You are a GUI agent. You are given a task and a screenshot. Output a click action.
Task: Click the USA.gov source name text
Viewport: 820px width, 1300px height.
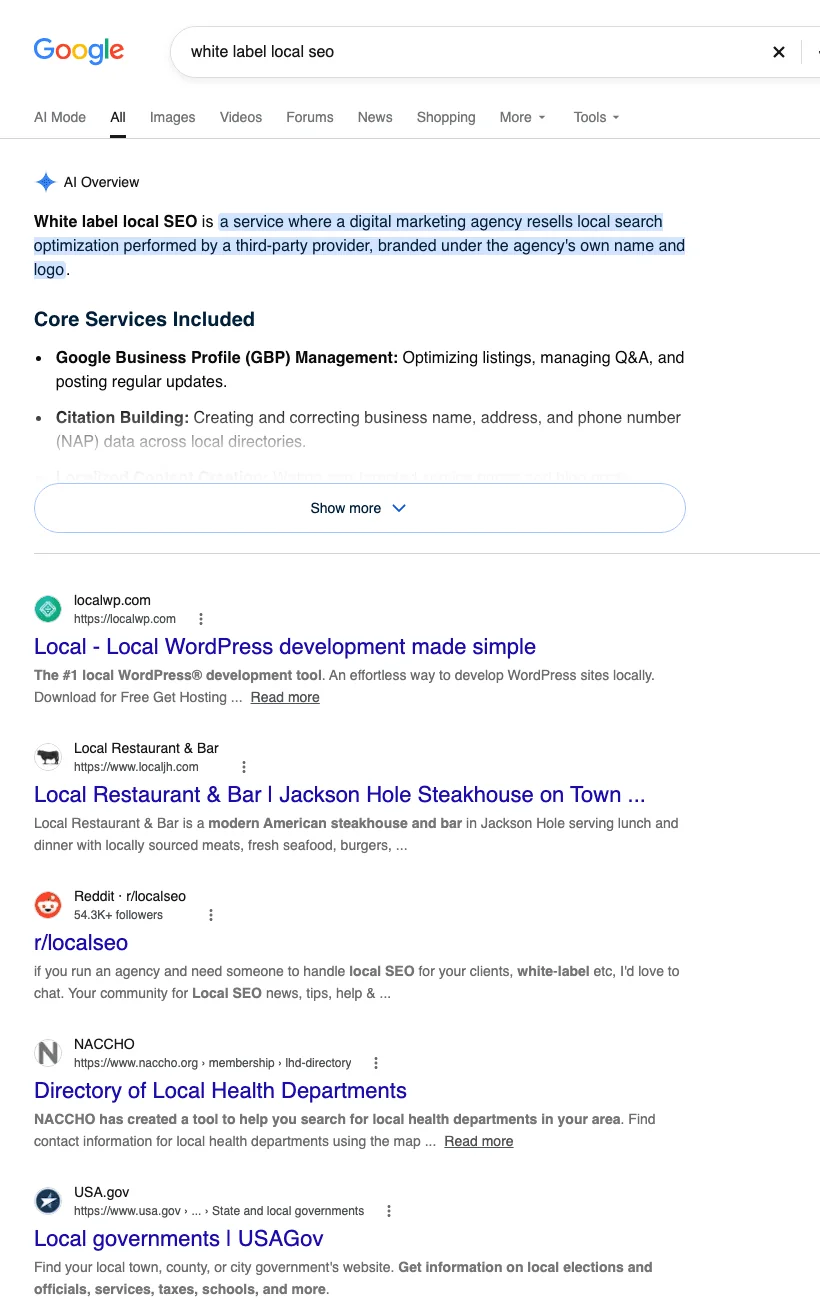[x=101, y=1192]
